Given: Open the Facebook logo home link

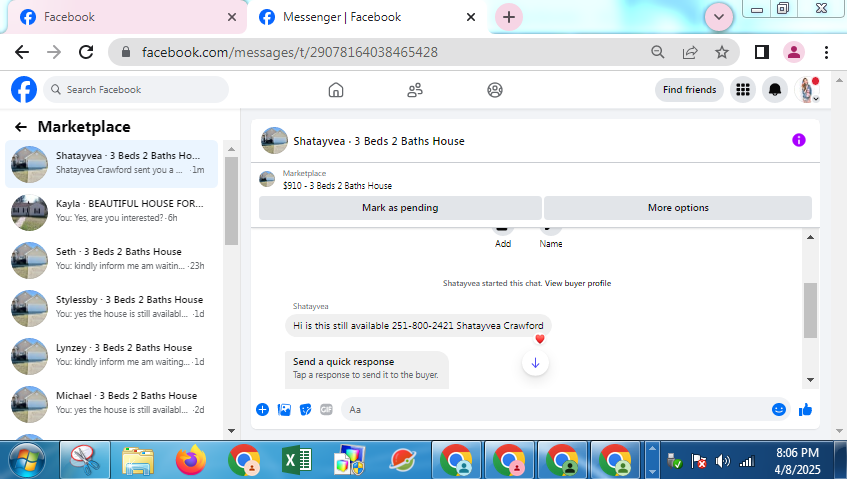Looking at the screenshot, I should point(24,90).
